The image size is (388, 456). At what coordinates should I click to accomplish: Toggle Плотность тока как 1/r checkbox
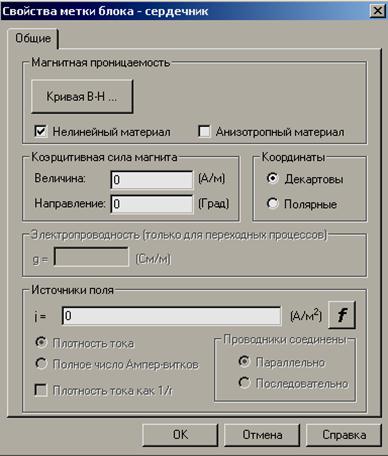pyautogui.click(x=41, y=390)
